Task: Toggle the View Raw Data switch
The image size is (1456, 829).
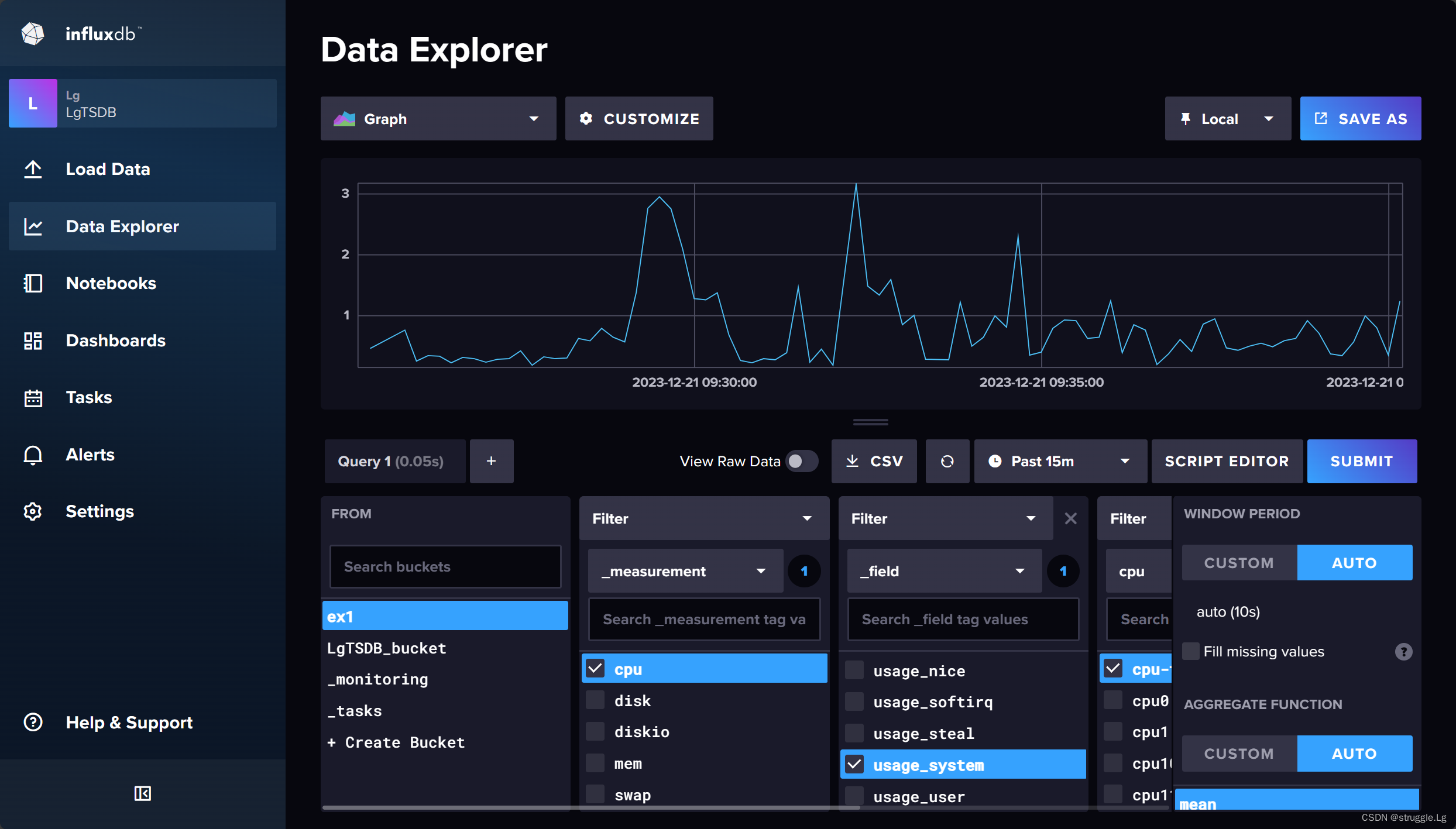Action: [x=801, y=462]
